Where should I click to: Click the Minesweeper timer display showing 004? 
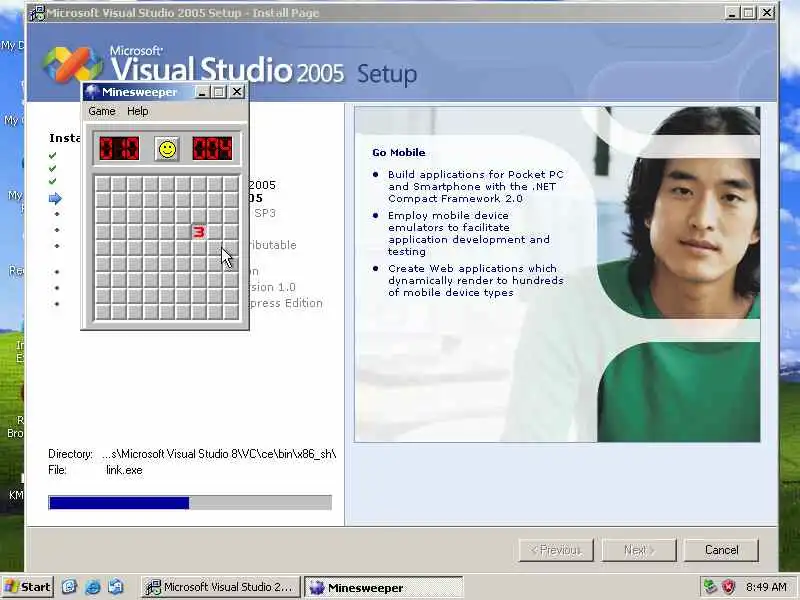click(212, 148)
